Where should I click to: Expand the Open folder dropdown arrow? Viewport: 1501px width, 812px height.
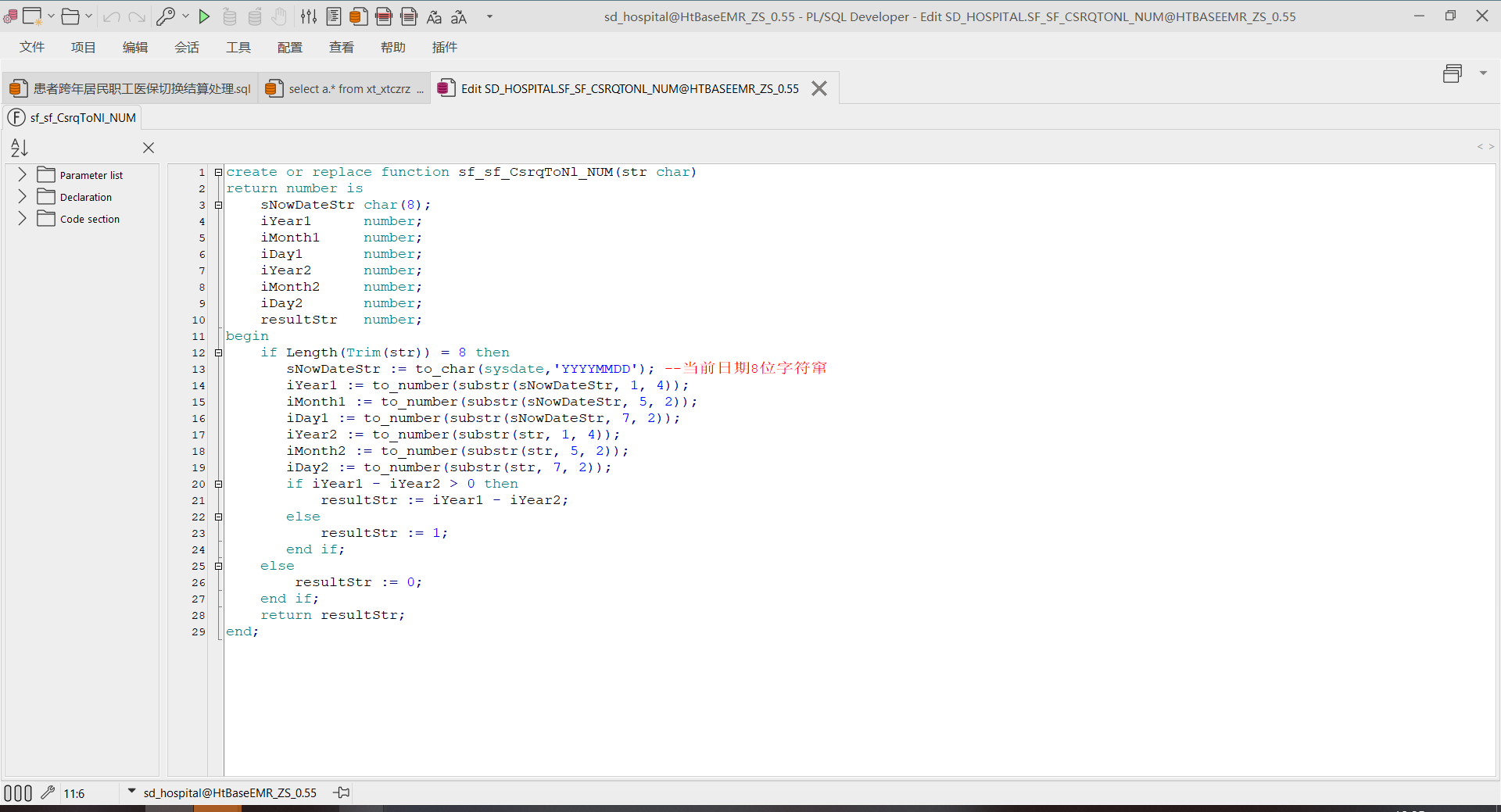pyautogui.click(x=88, y=16)
